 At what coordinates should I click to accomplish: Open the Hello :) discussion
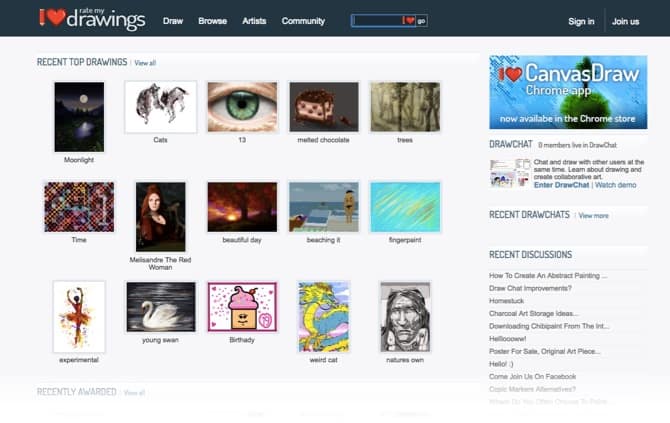pyautogui.click(x=501, y=364)
